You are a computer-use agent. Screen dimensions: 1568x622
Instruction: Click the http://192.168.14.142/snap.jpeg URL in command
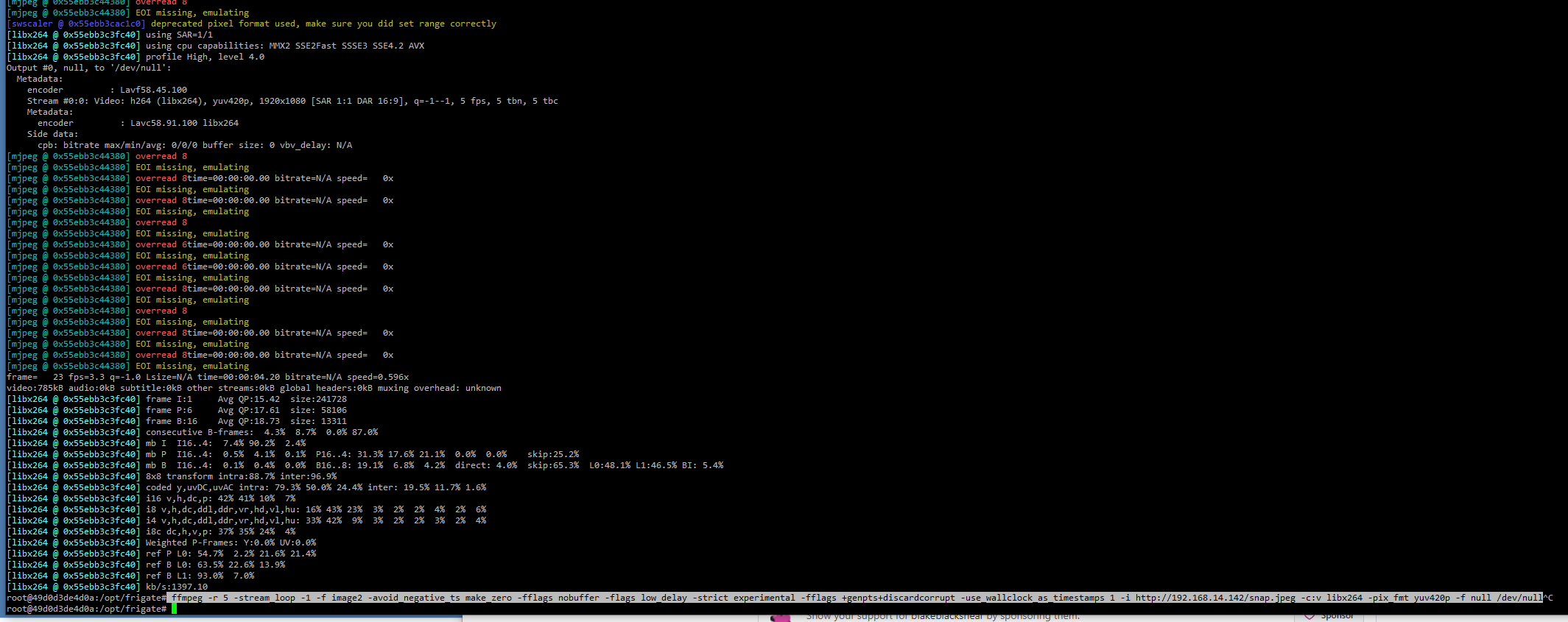[1215, 598]
